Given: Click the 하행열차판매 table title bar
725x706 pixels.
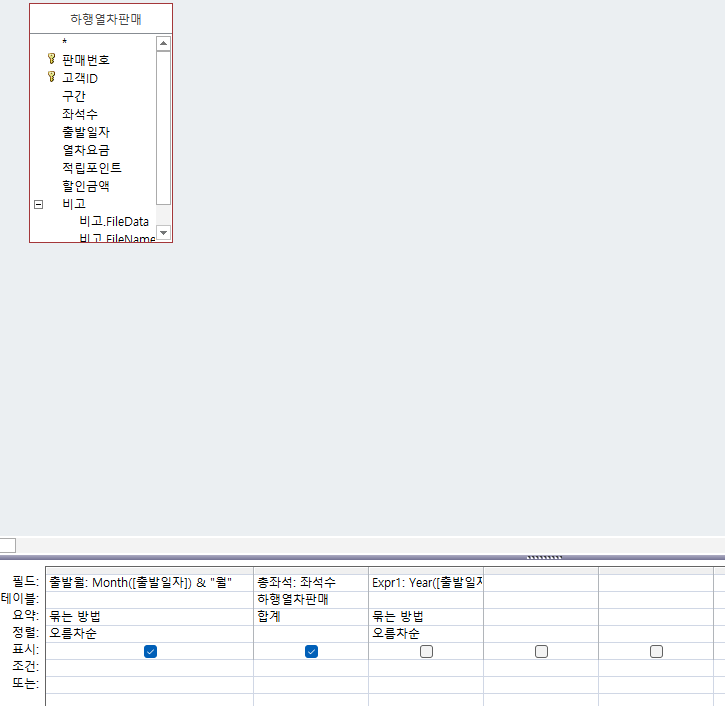Looking at the screenshot, I should point(100,18).
